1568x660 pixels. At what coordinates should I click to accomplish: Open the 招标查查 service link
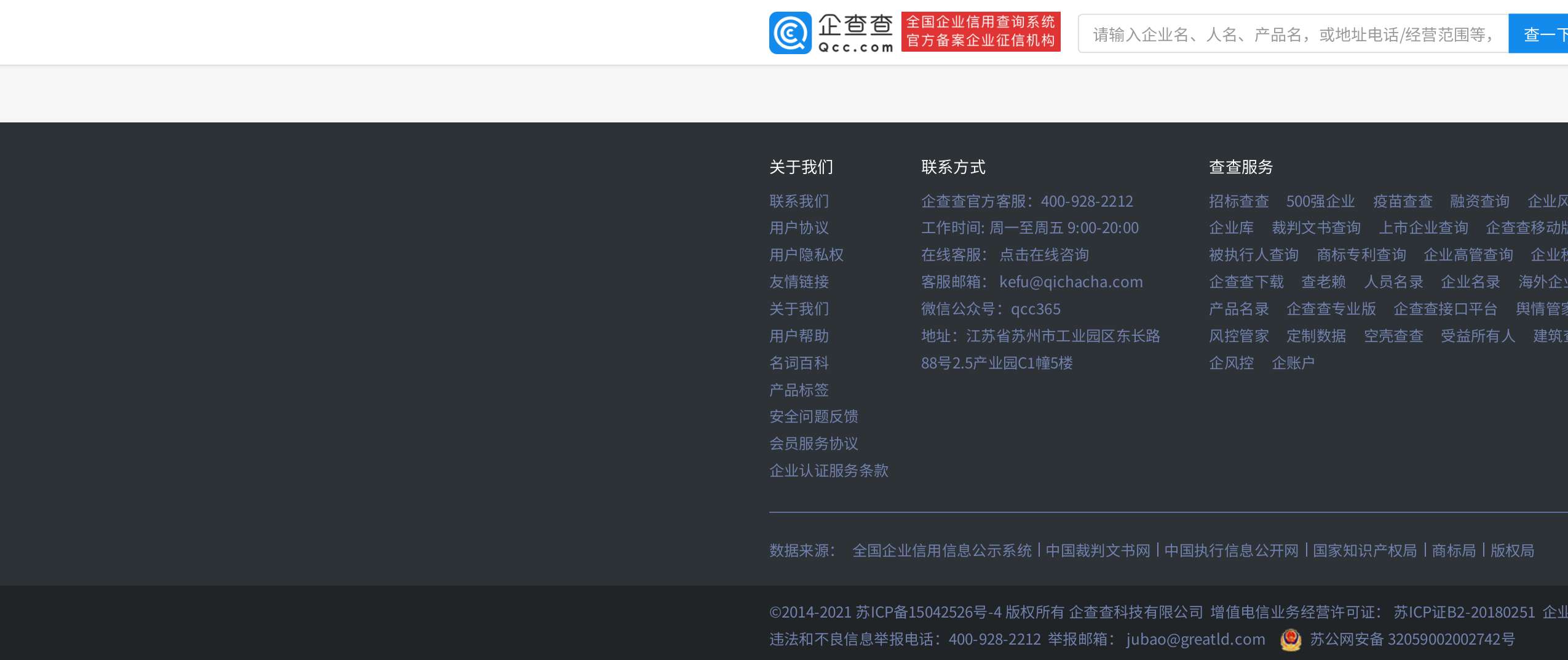point(1238,201)
